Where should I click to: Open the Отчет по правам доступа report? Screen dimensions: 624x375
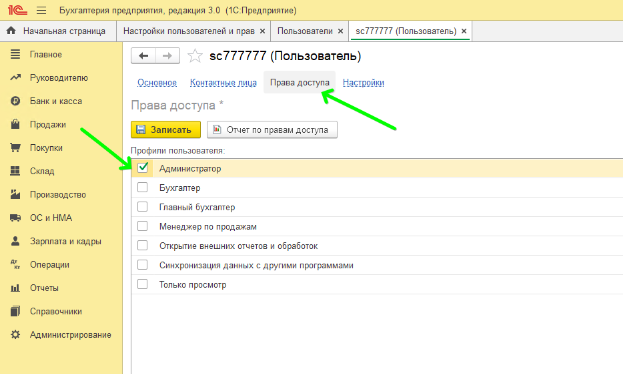tap(272, 130)
